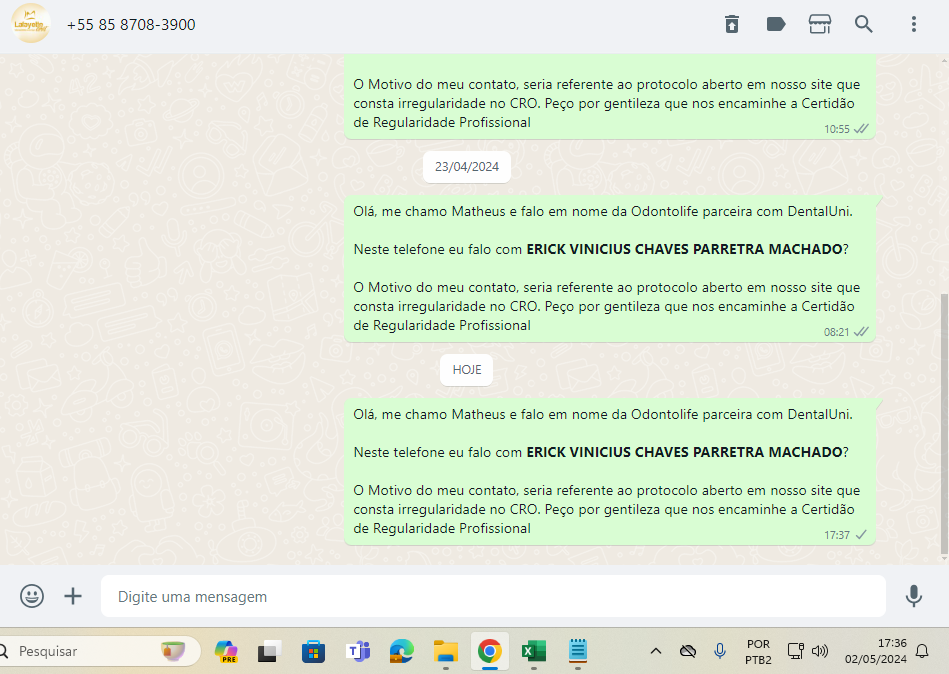The image size is (949, 674).
Task: Open the three-dot chat menu
Action: tap(914, 24)
